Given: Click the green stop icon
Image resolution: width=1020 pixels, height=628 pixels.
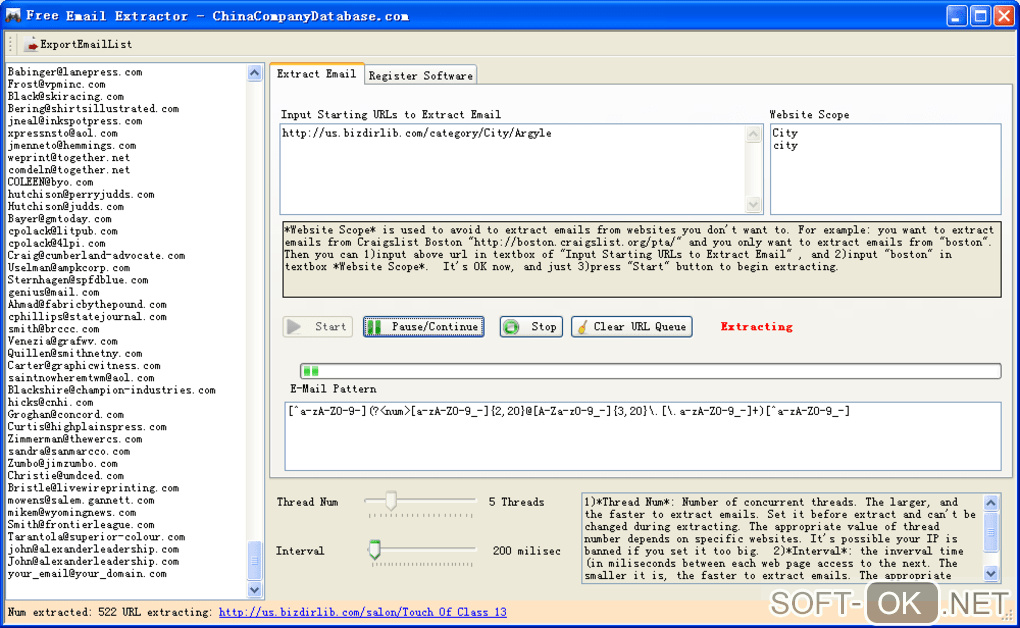Looking at the screenshot, I should click(511, 327).
